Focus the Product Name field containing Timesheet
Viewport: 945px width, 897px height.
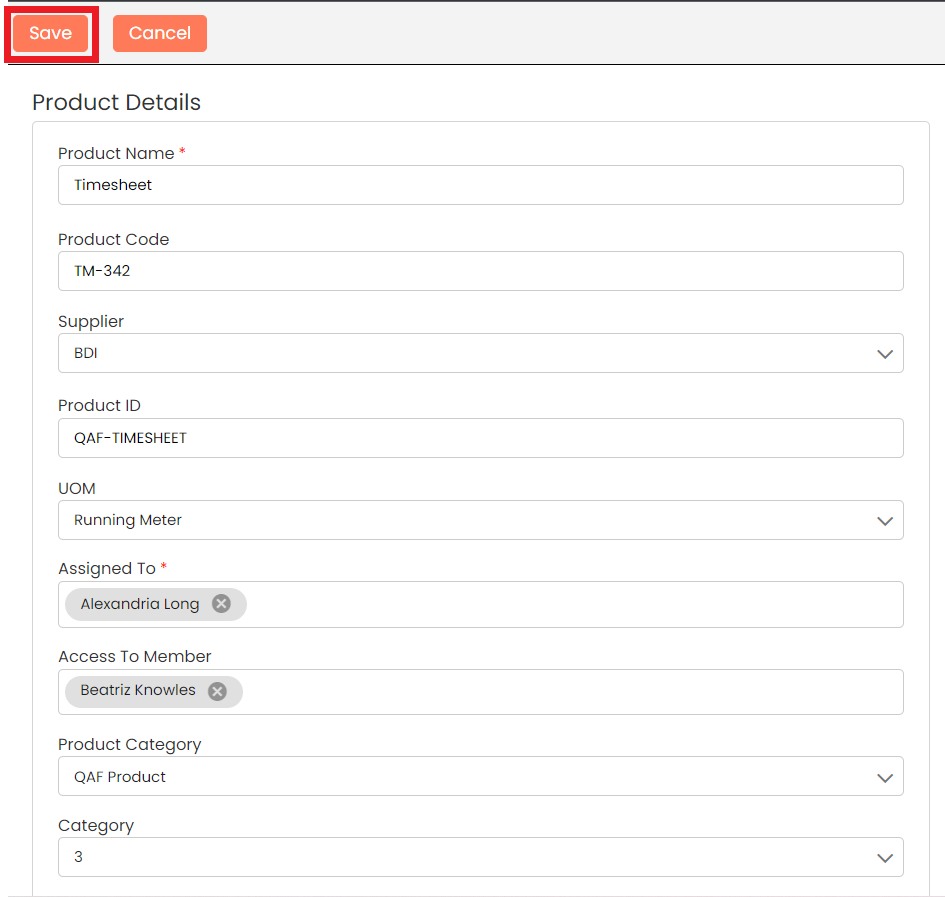tap(480, 185)
